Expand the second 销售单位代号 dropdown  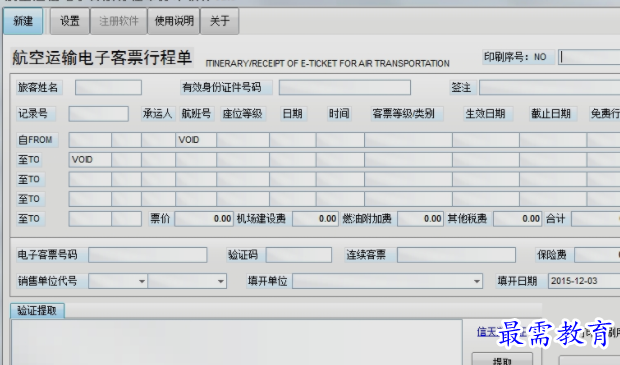click(221, 282)
